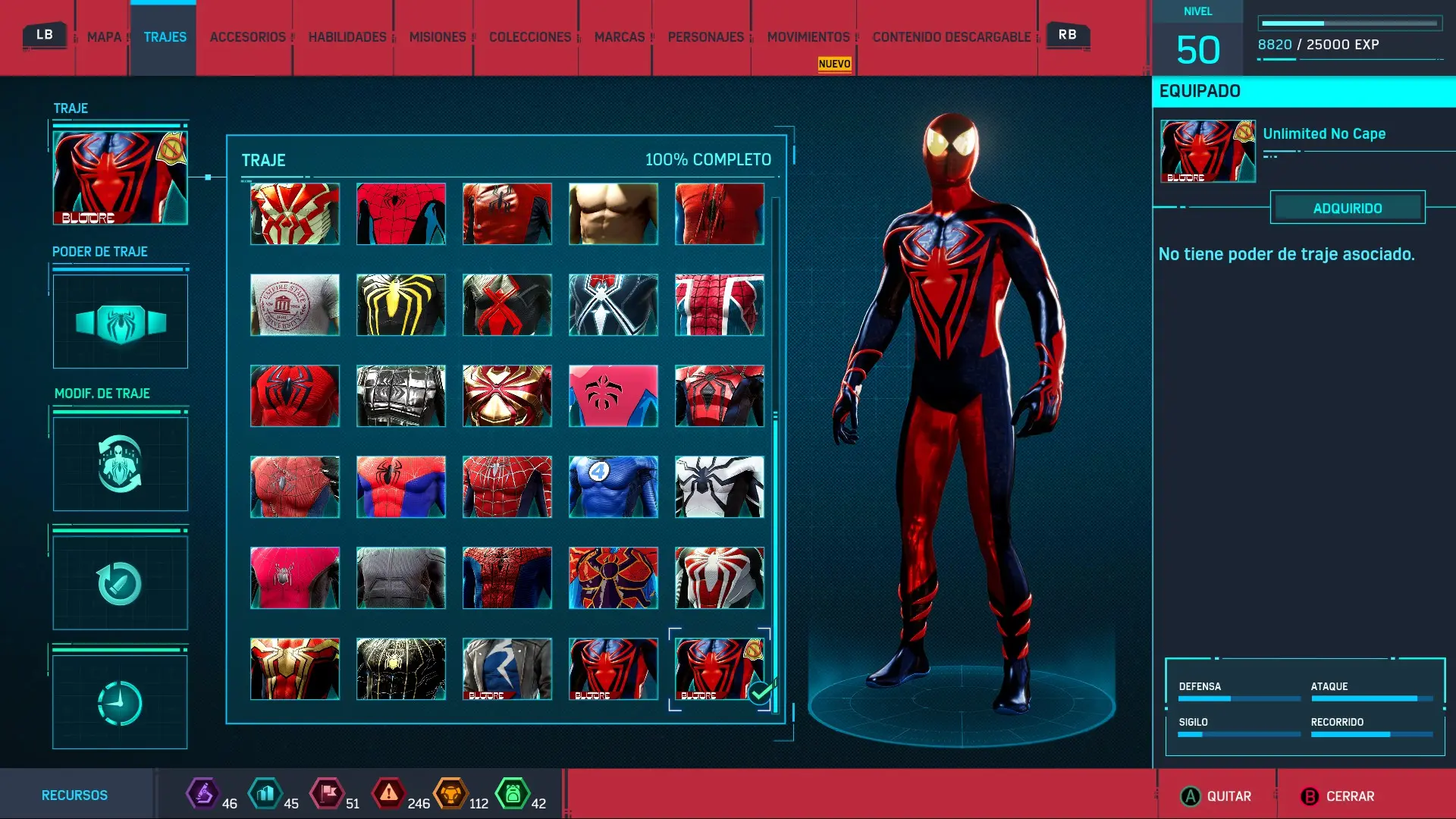The width and height of the screenshot is (1456, 819).
Task: Open the COLECCIONES tab
Action: pyautogui.click(x=530, y=37)
